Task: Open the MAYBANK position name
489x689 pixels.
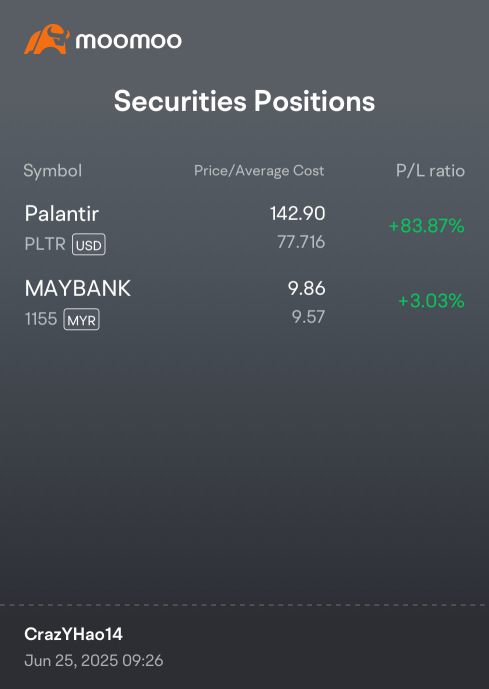Action: tap(78, 289)
